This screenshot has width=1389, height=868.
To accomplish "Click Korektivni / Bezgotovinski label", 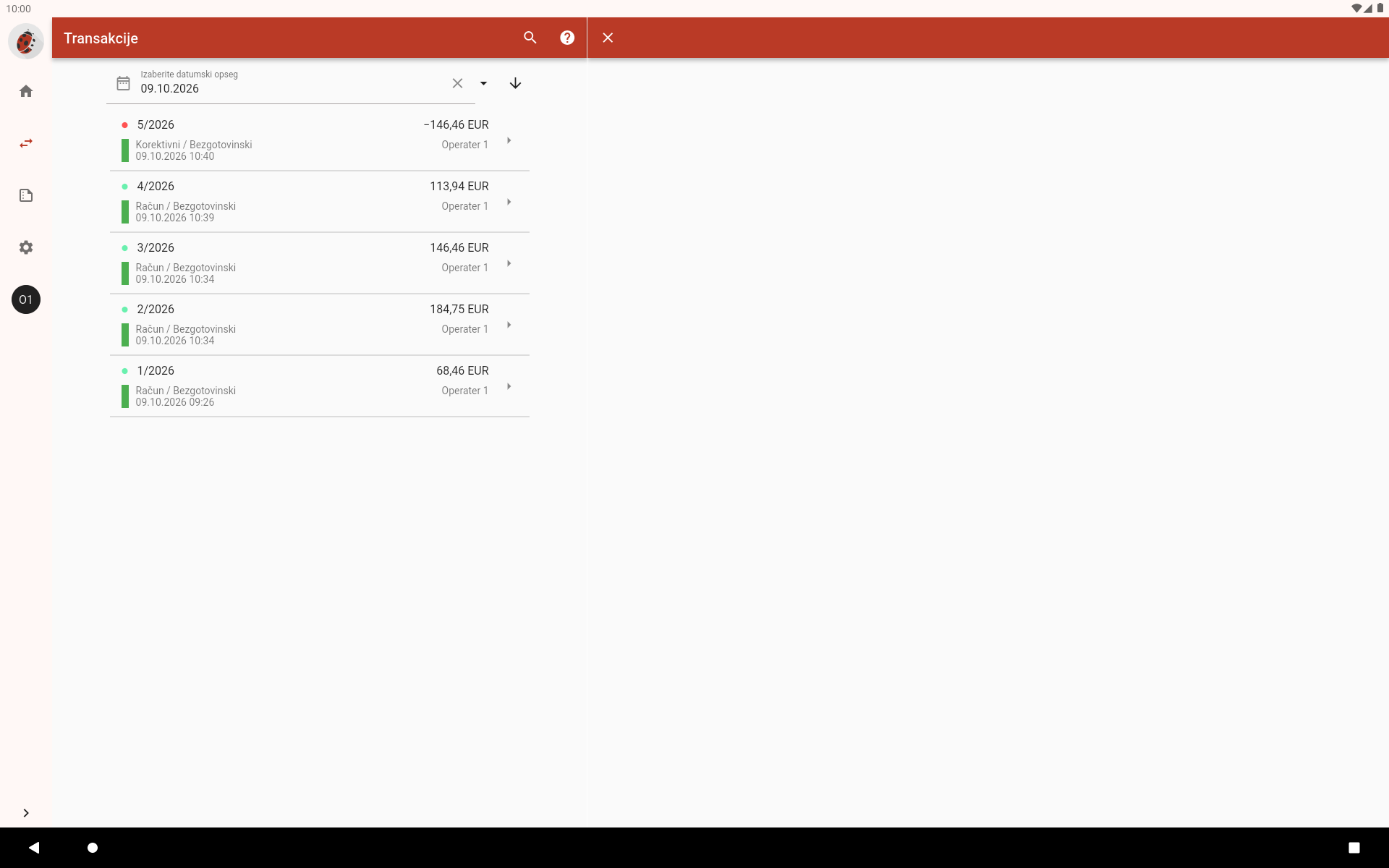I will tap(194, 145).
